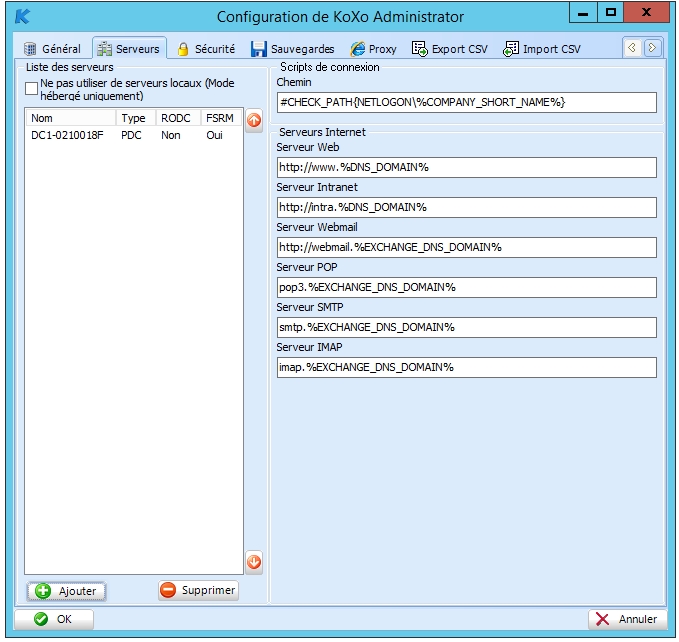The image size is (679, 642).
Task: Open the Sauvegardes tab
Action: pos(293,48)
